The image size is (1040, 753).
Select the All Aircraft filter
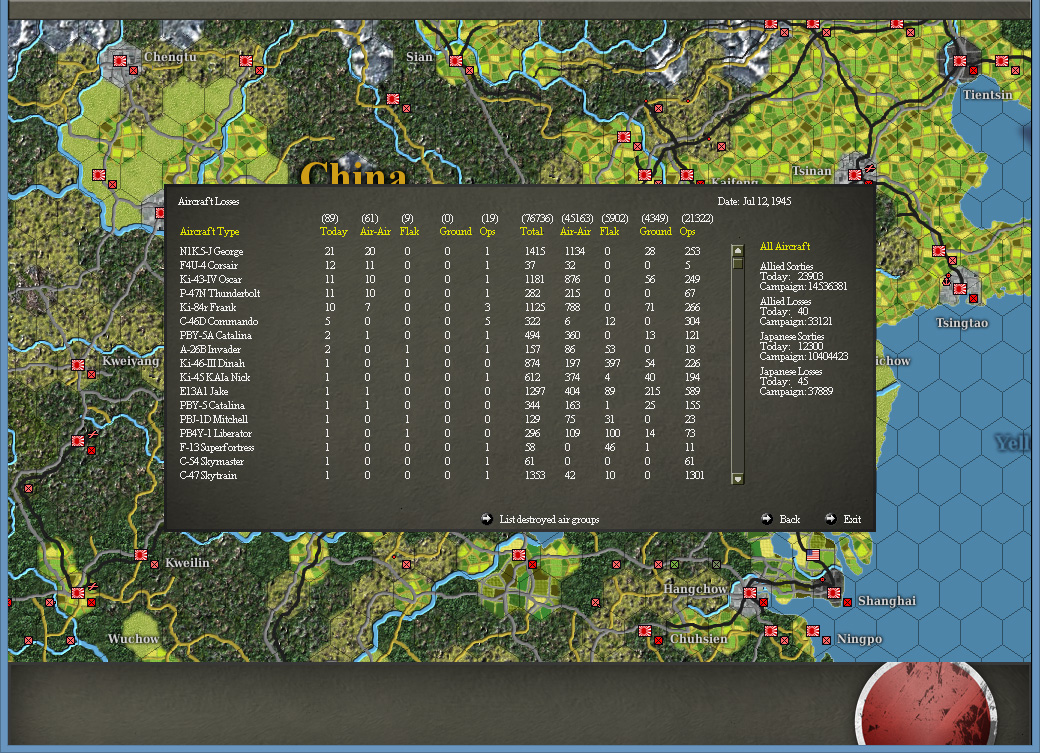pos(785,246)
